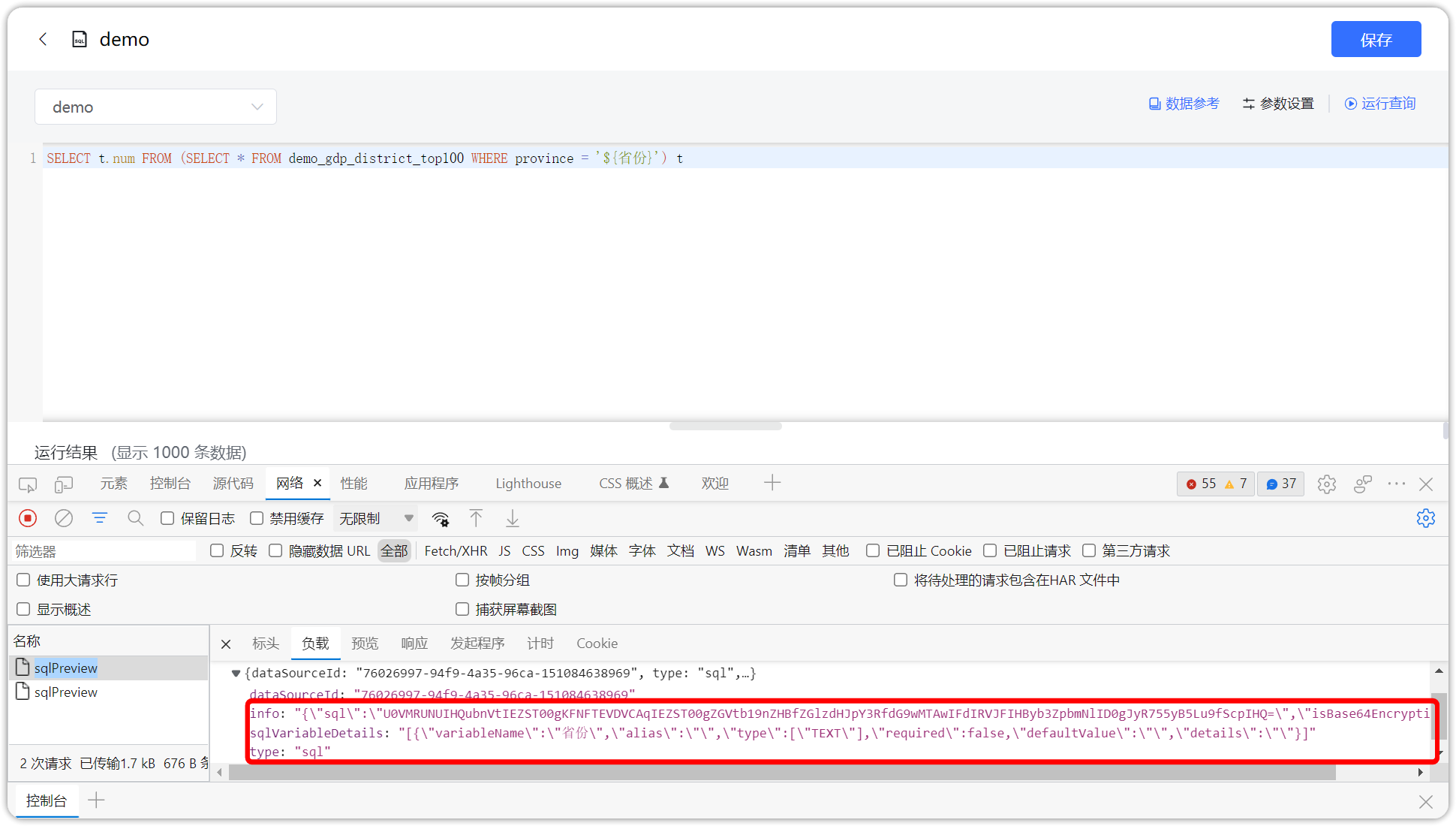
Task: Enable 按帧分组 checkbox
Action: [x=462, y=580]
